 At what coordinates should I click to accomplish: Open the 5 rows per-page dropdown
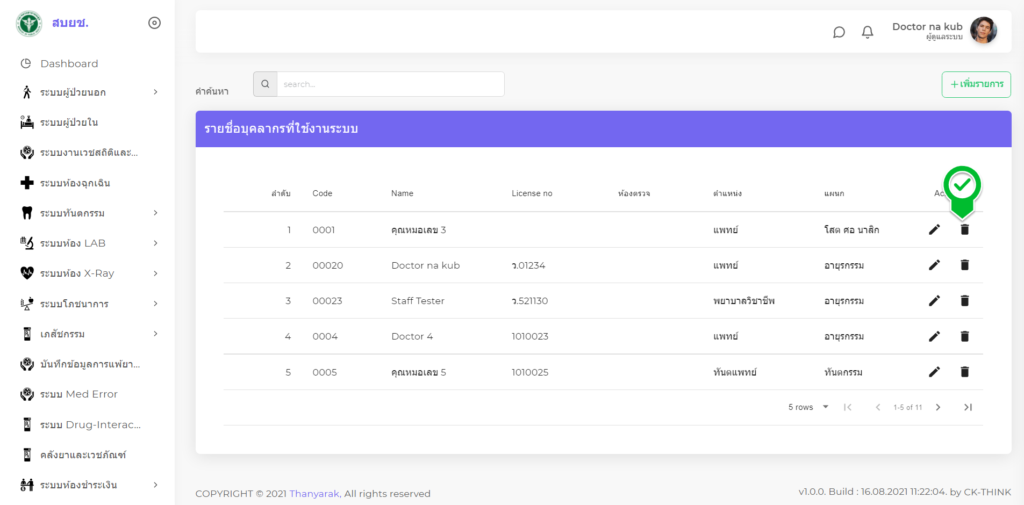click(x=808, y=407)
